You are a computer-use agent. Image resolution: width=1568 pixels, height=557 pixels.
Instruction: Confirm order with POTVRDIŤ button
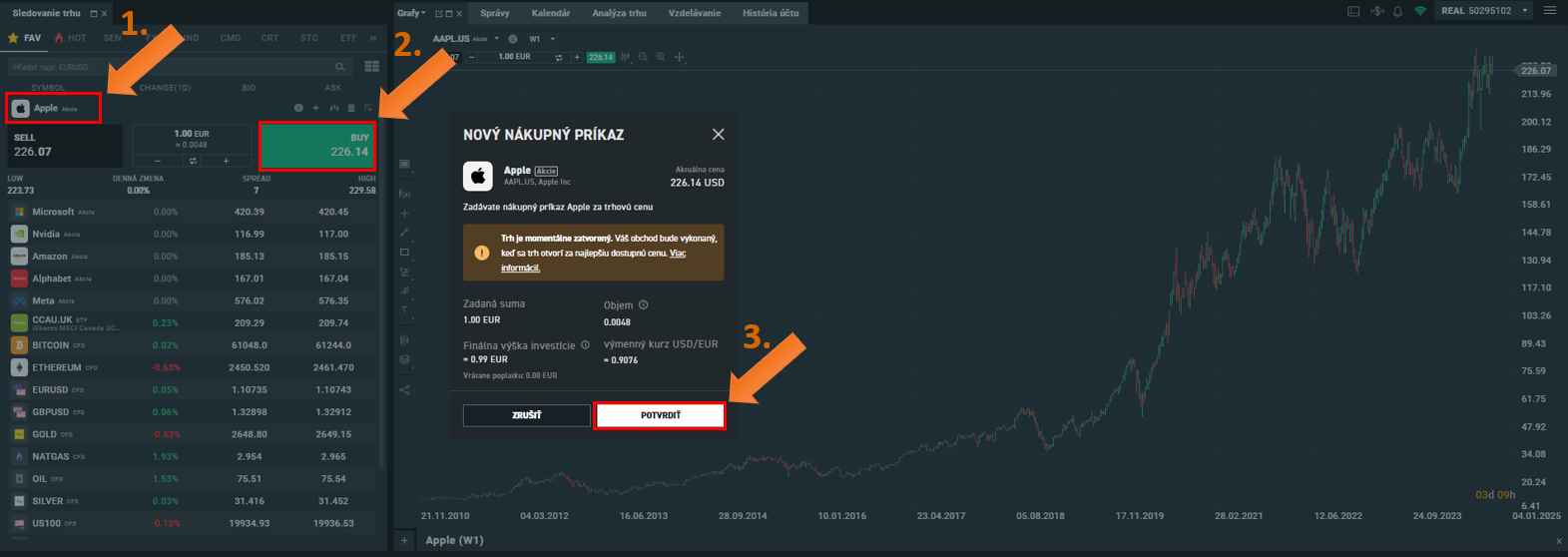pyautogui.click(x=660, y=415)
